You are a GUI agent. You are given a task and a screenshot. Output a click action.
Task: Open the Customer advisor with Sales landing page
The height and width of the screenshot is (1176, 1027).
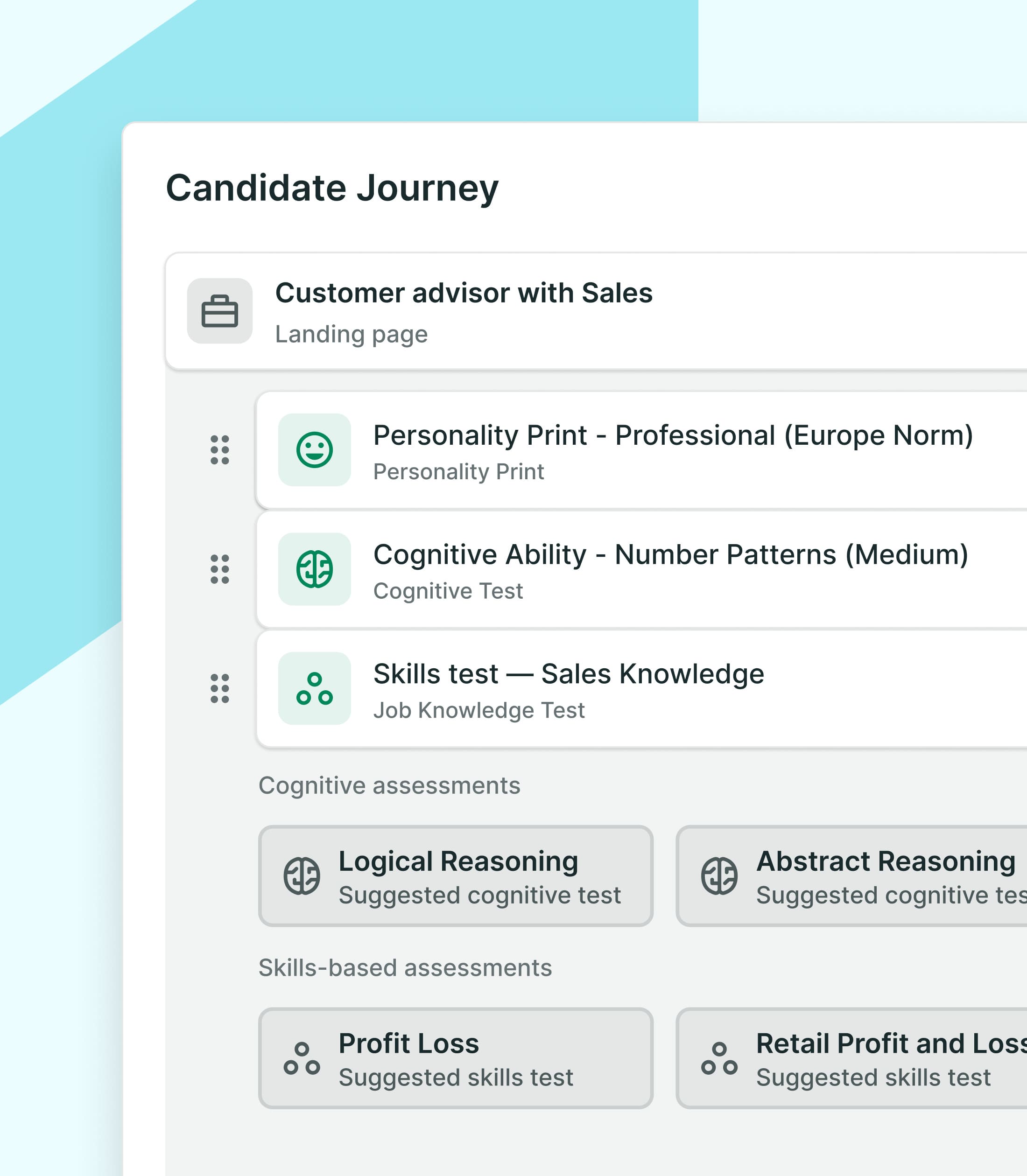[x=464, y=311]
